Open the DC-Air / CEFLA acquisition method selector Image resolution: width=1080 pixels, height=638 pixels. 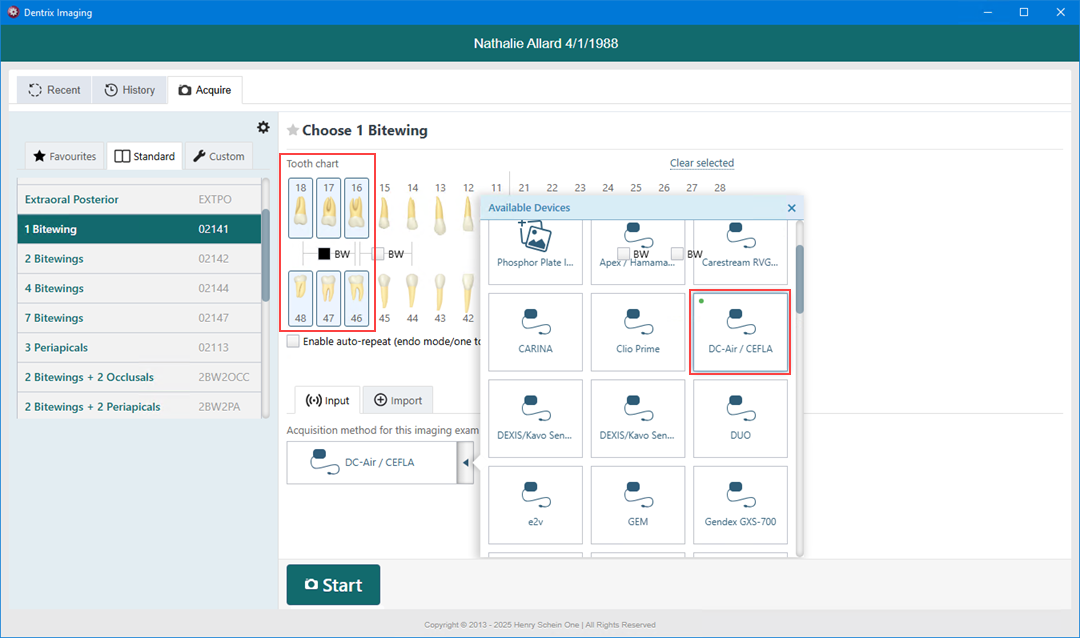point(371,463)
